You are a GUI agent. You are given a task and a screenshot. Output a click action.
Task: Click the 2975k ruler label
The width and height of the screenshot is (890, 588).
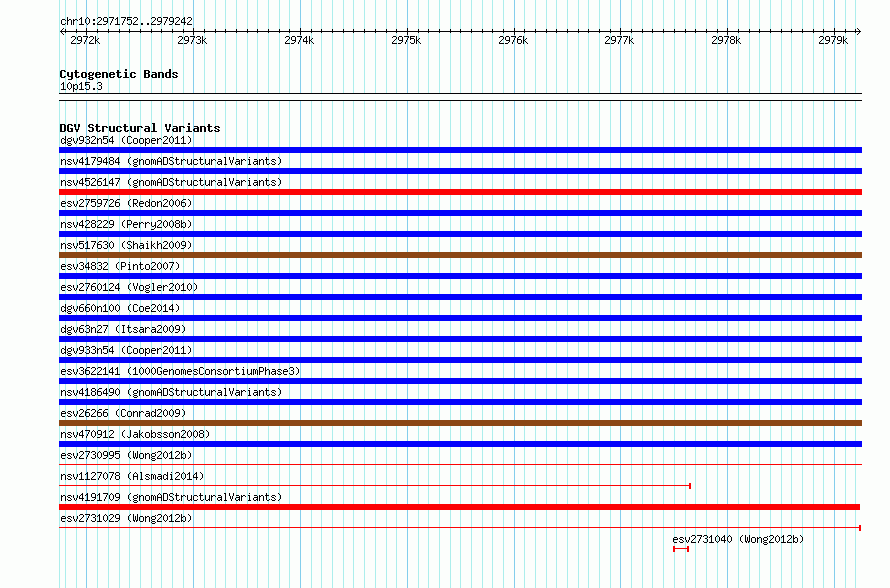(x=406, y=40)
